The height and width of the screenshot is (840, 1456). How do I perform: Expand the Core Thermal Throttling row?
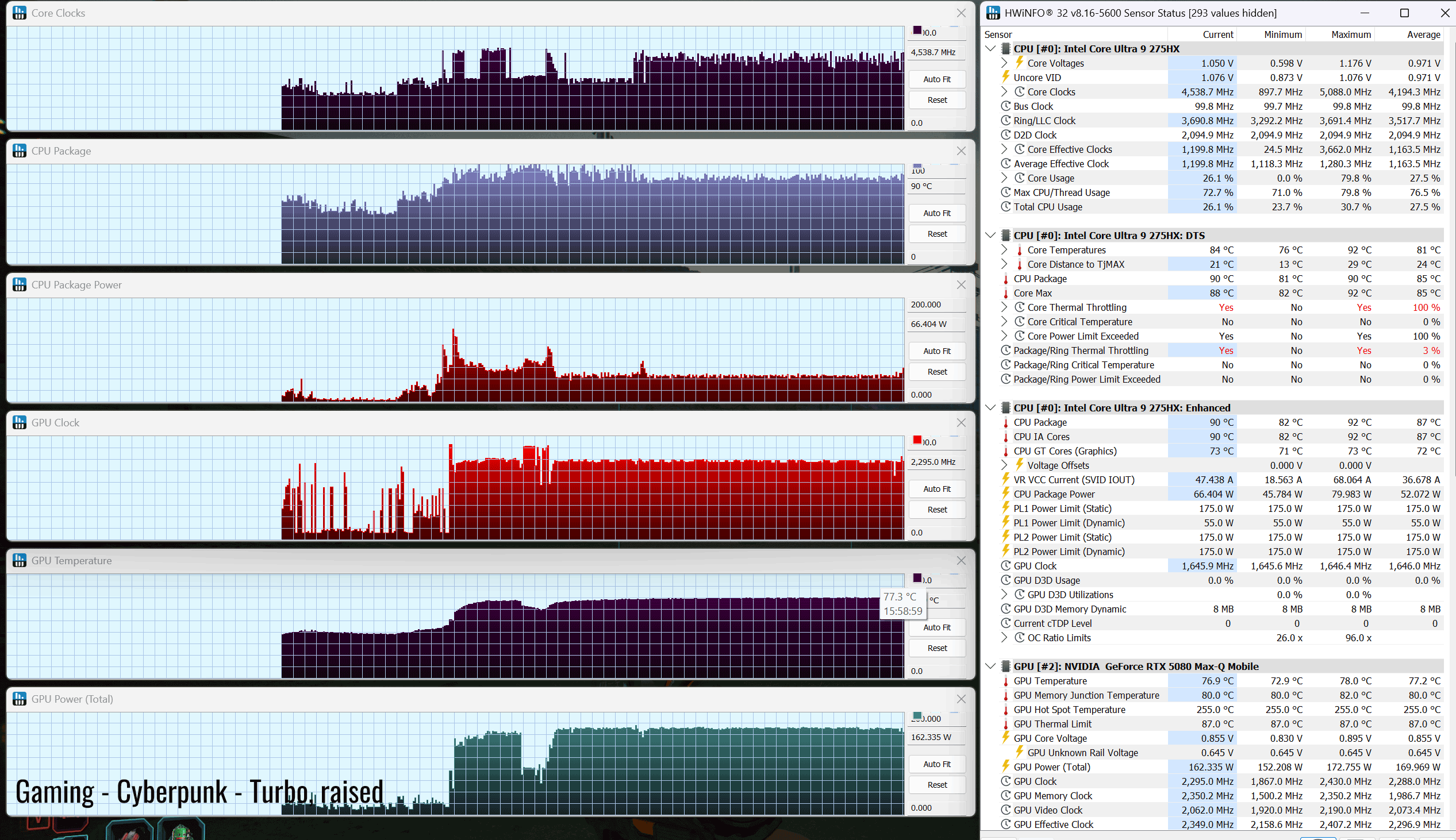point(1005,307)
